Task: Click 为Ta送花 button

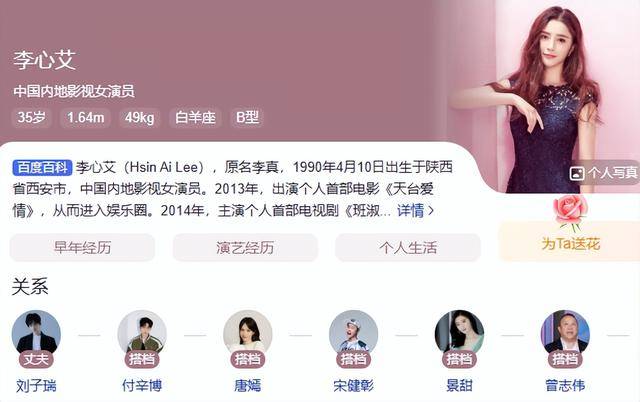Action: tap(570, 241)
